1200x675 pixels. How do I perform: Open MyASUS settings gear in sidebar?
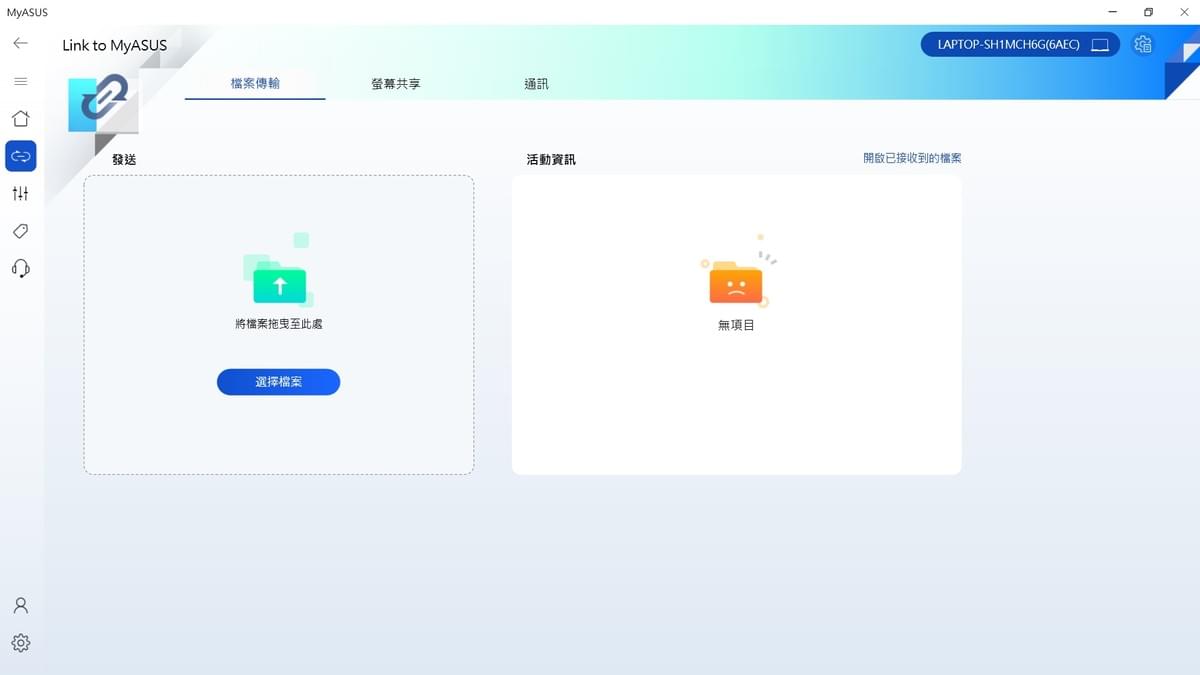20,643
